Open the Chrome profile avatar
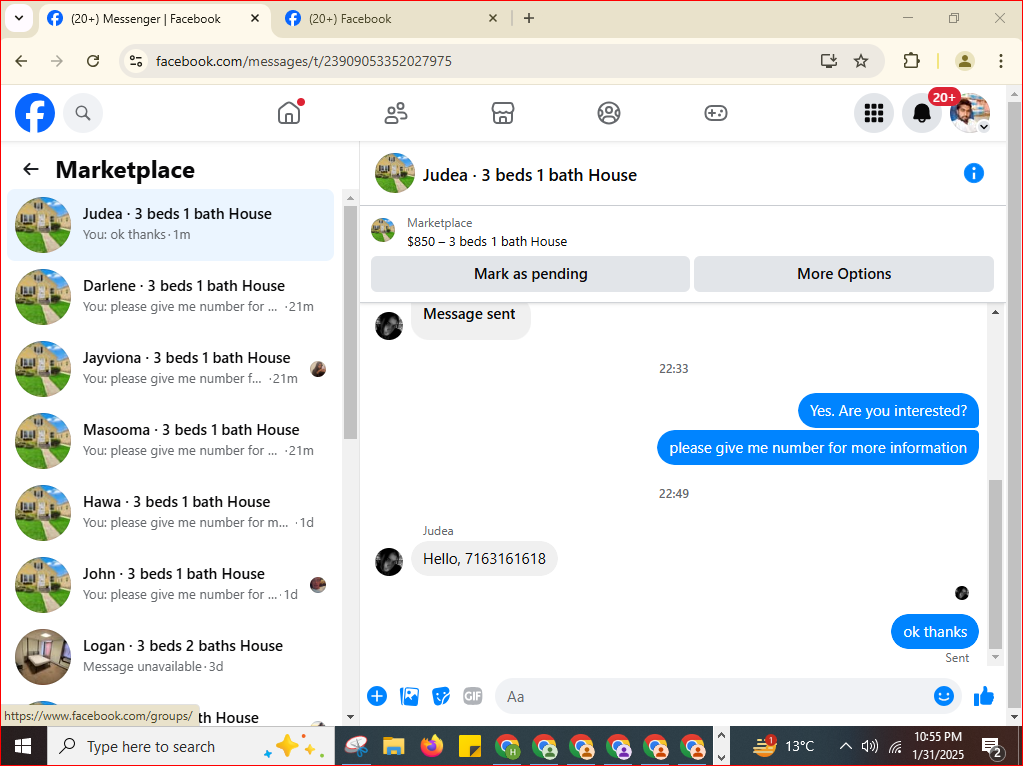 (x=964, y=61)
